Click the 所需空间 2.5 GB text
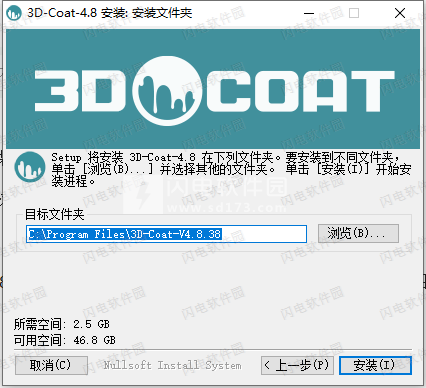 pos(62,324)
